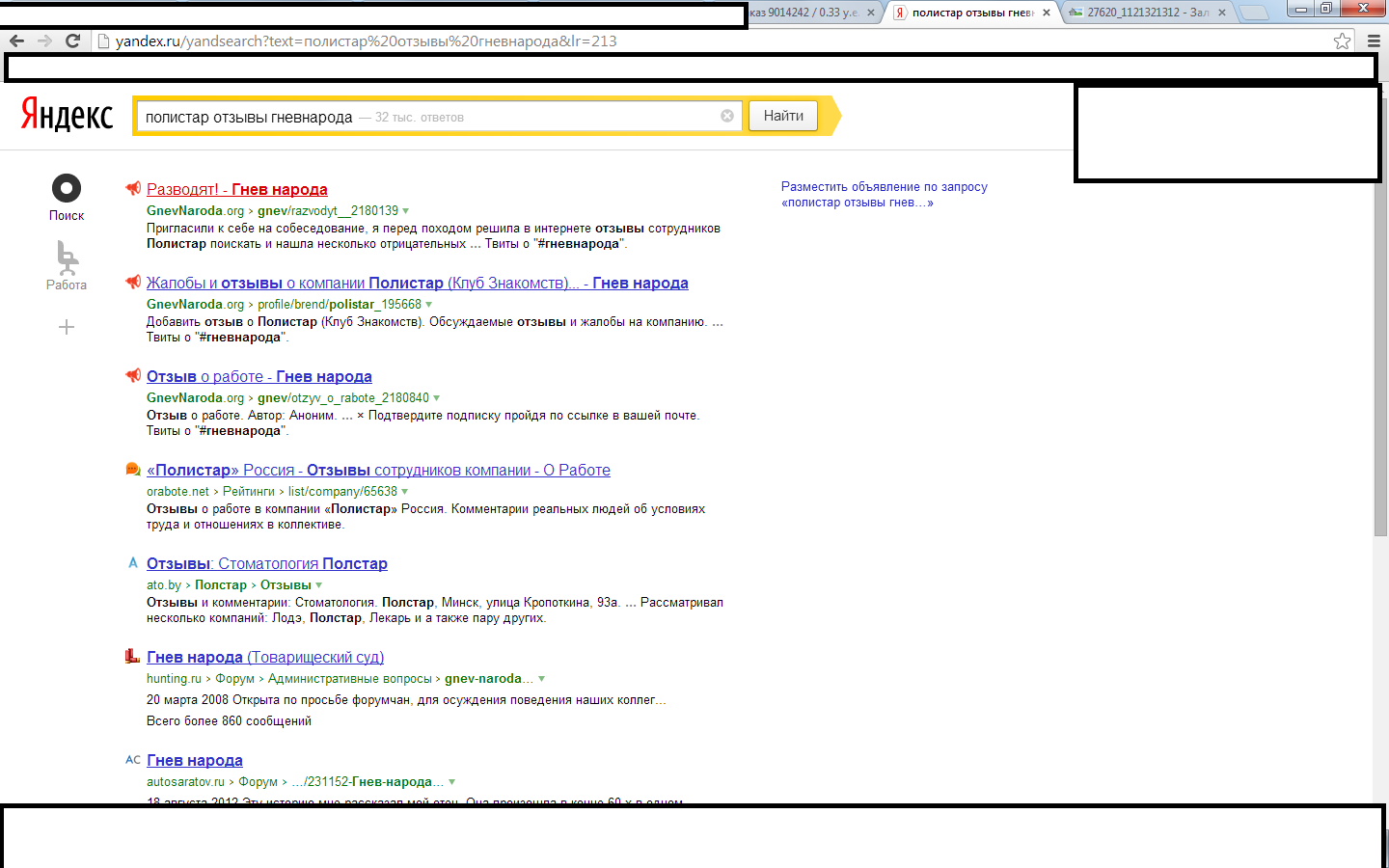Open the autosaratov Гнев народа link
This screenshot has height=868, width=1389.
[x=195, y=760]
